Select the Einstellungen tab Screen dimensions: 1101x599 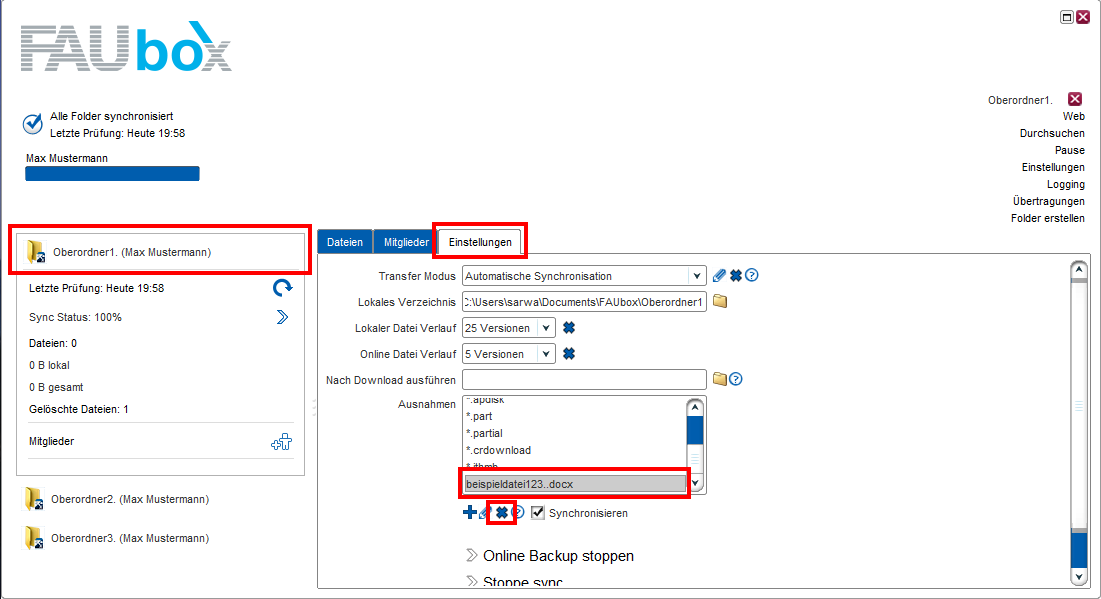pyautogui.click(x=480, y=242)
